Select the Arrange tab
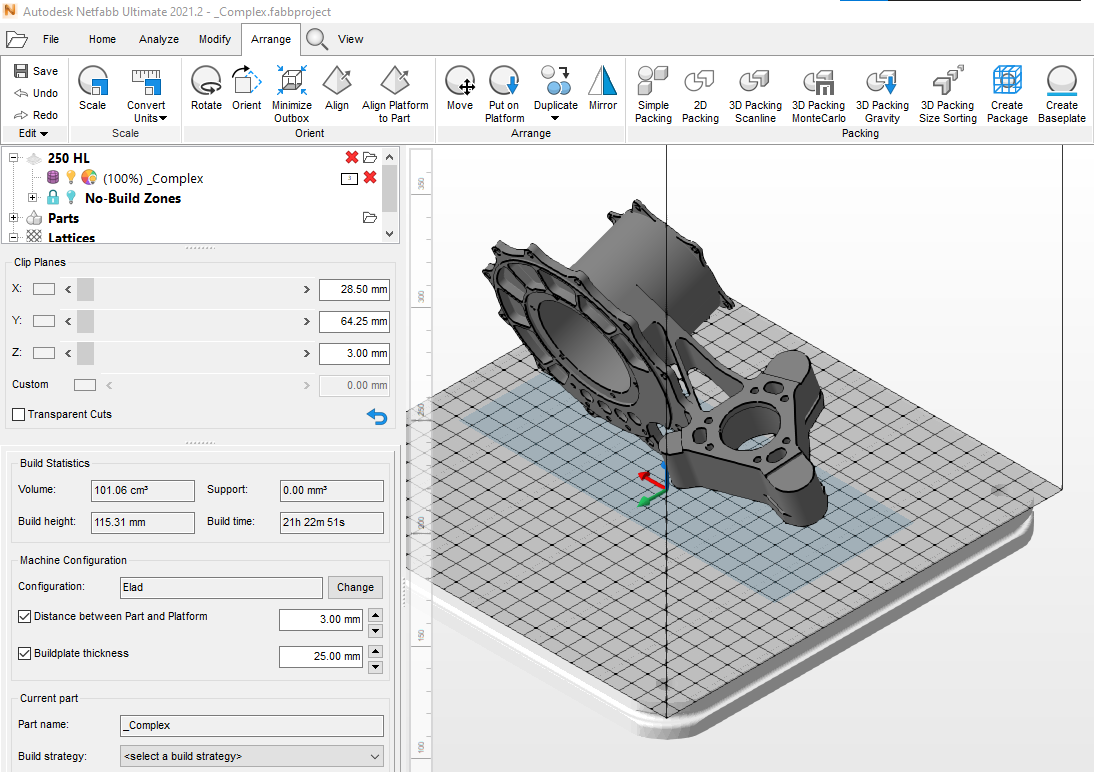This screenshot has width=1094, height=772. point(271,39)
